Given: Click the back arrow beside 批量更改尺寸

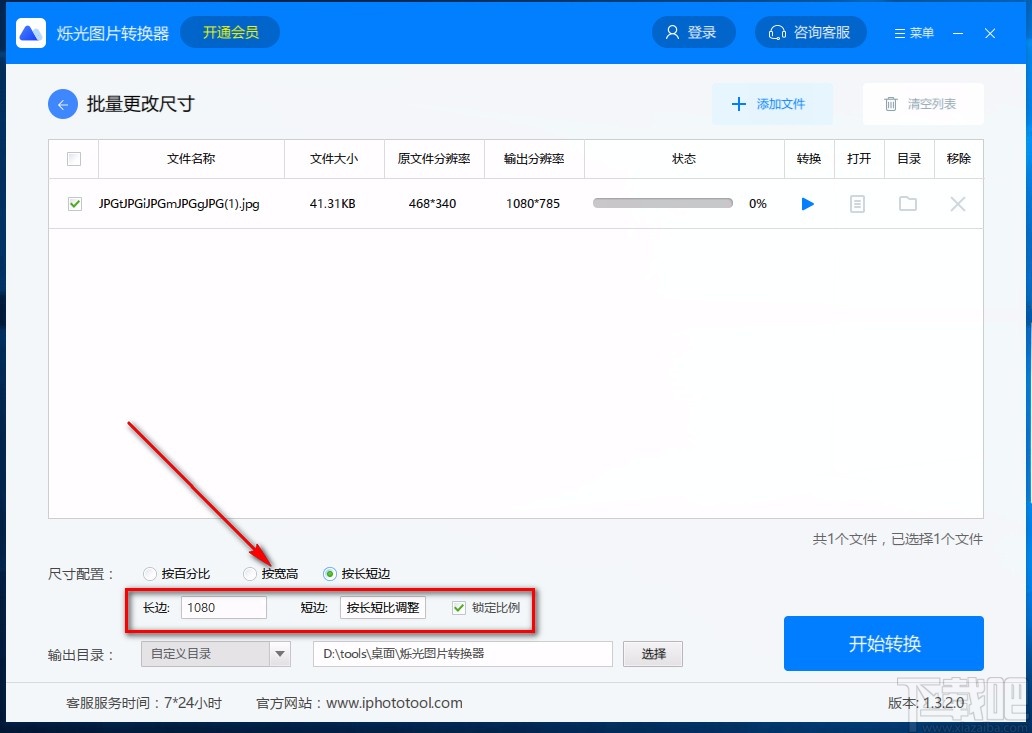Looking at the screenshot, I should click(x=62, y=103).
